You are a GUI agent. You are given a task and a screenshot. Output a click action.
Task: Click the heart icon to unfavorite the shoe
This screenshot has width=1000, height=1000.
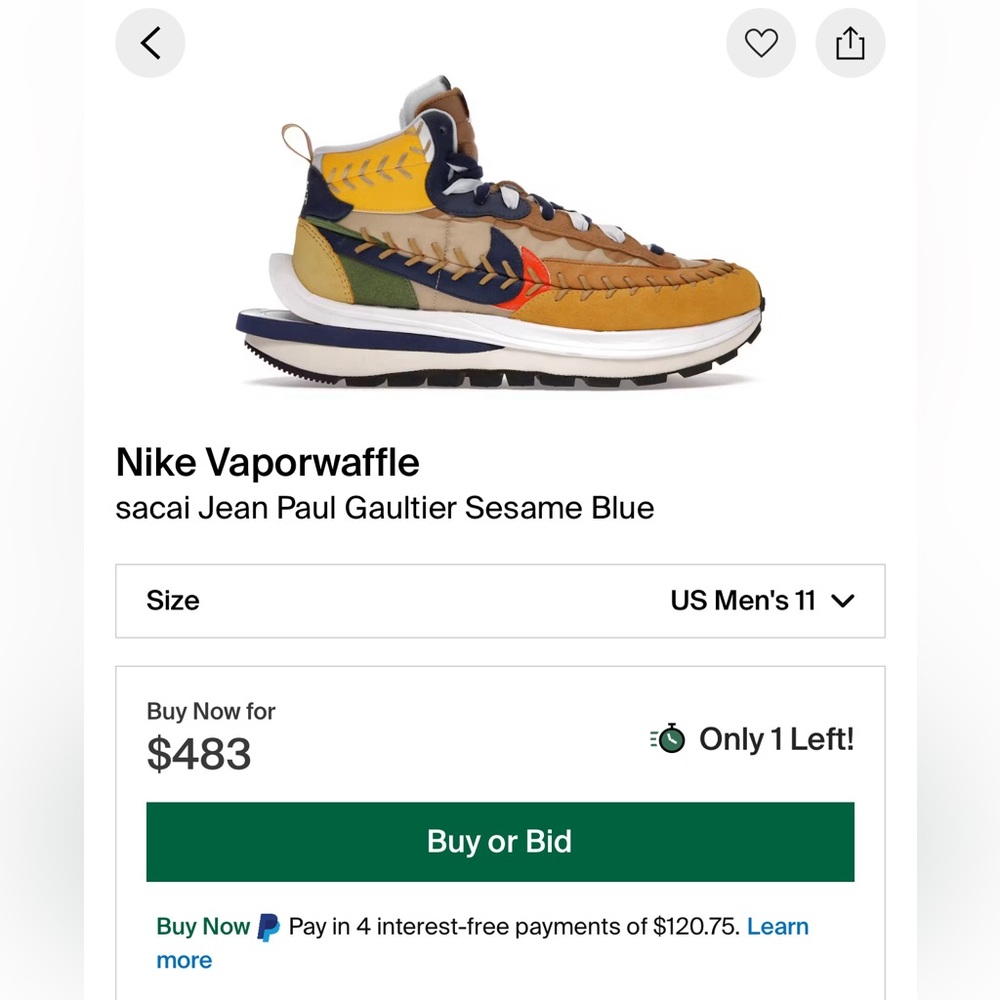click(761, 42)
